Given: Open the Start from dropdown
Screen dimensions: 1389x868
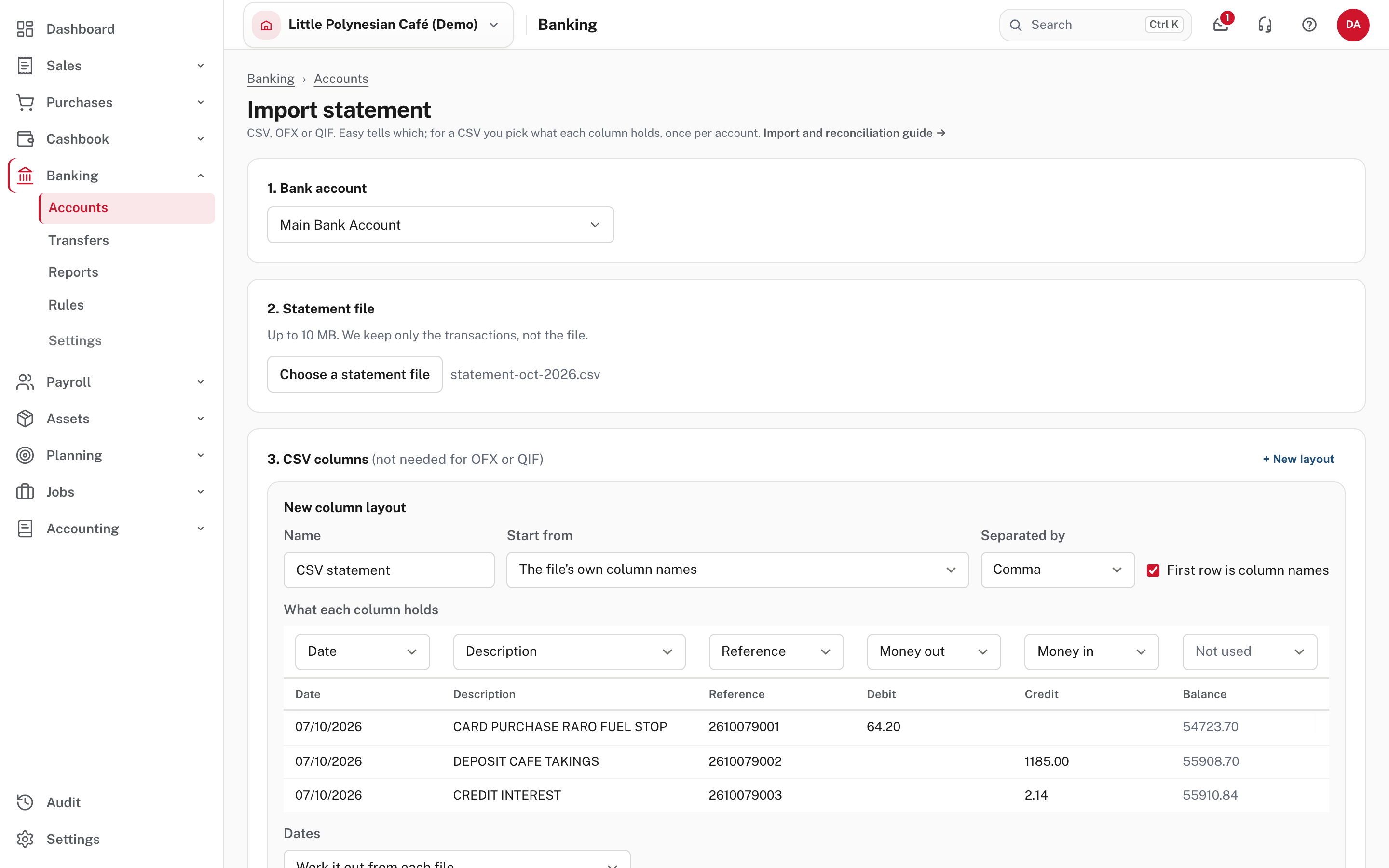Looking at the screenshot, I should (x=737, y=570).
